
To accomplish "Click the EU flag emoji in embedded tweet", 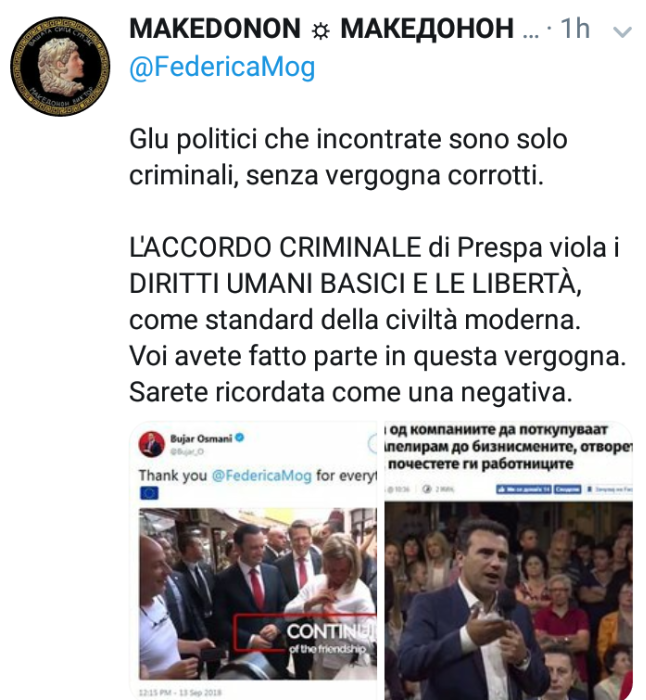I will 149,492.
